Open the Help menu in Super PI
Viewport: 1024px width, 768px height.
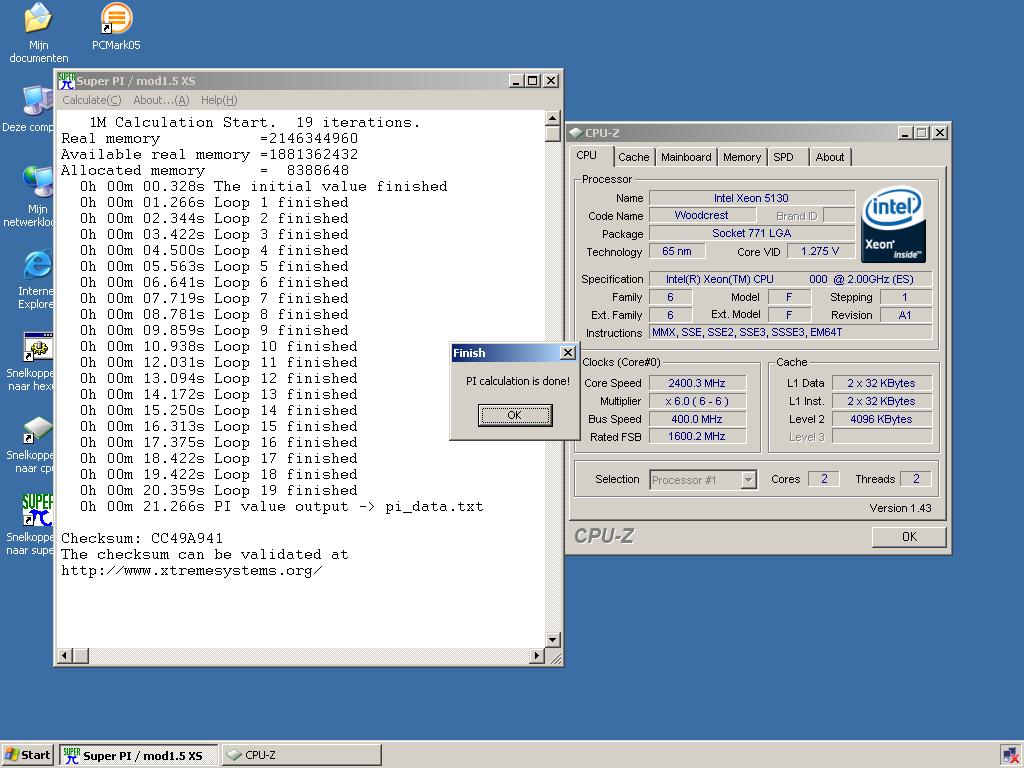coord(219,100)
